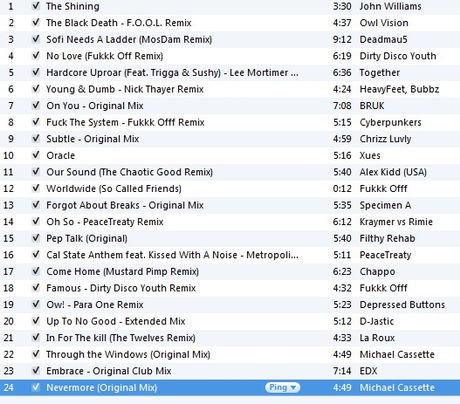Disable the checkbox for Pep Talk (Original)

(x=36, y=238)
